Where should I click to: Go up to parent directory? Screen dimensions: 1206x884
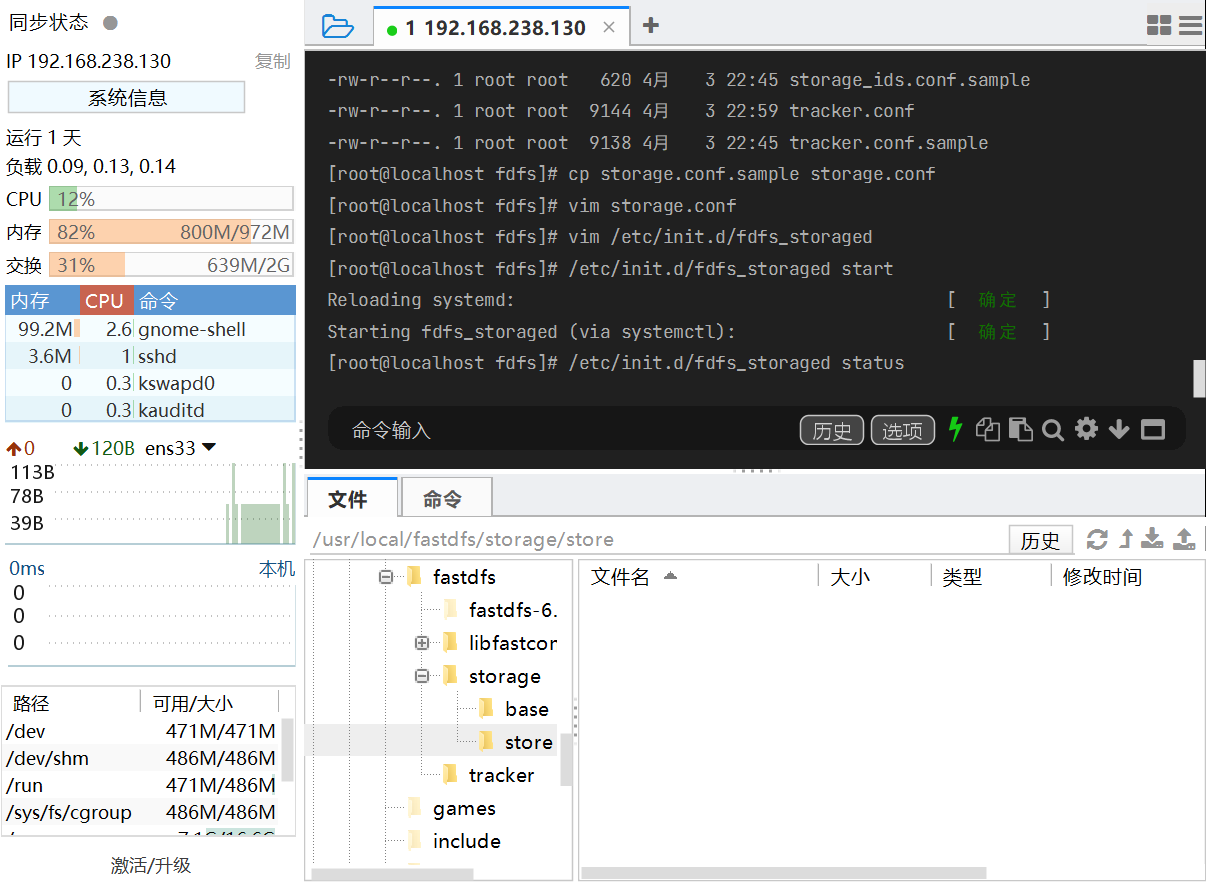(1126, 539)
